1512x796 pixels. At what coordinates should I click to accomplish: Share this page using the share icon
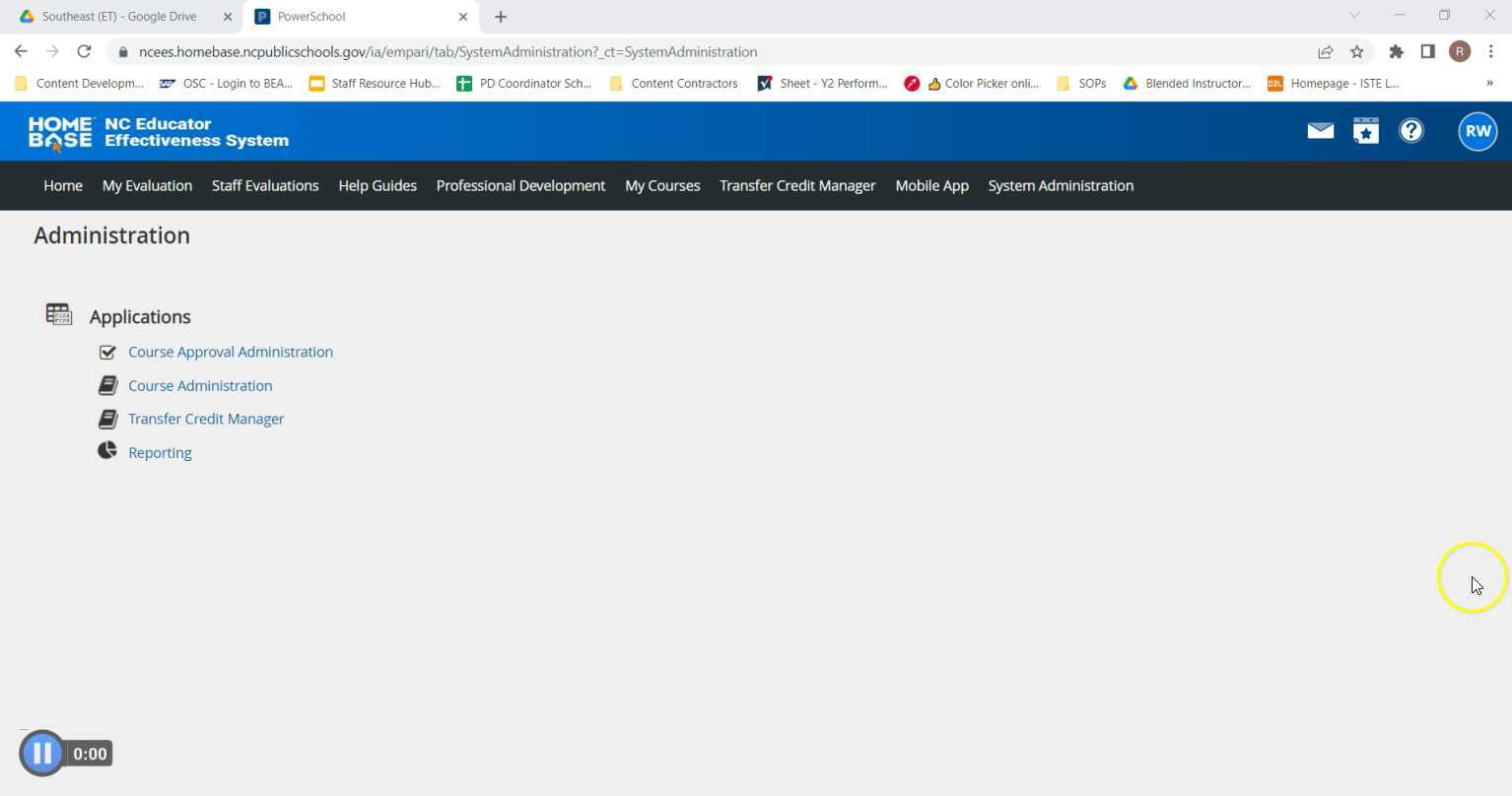coord(1326,51)
